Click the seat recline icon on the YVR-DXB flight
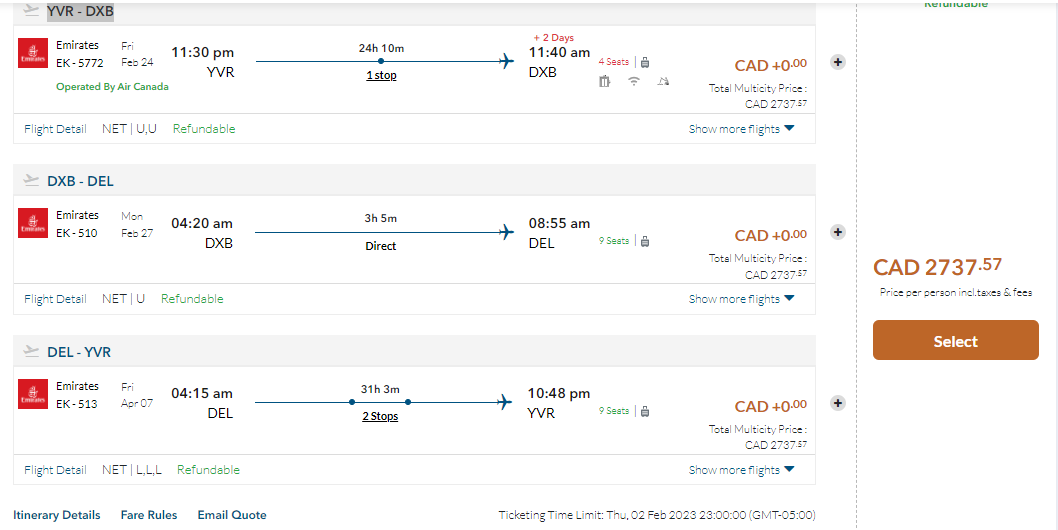Viewport: 1058px width, 530px height. pos(662,82)
